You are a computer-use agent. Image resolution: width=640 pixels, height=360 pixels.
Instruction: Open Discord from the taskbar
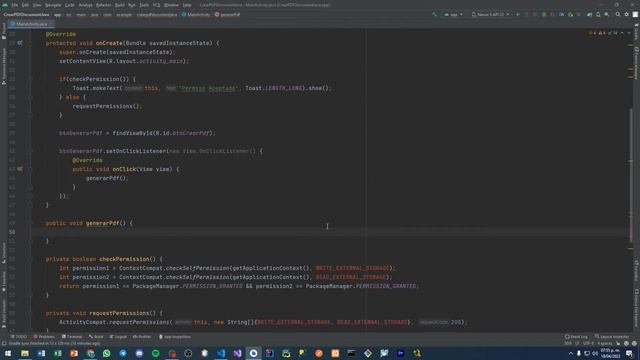139,353
